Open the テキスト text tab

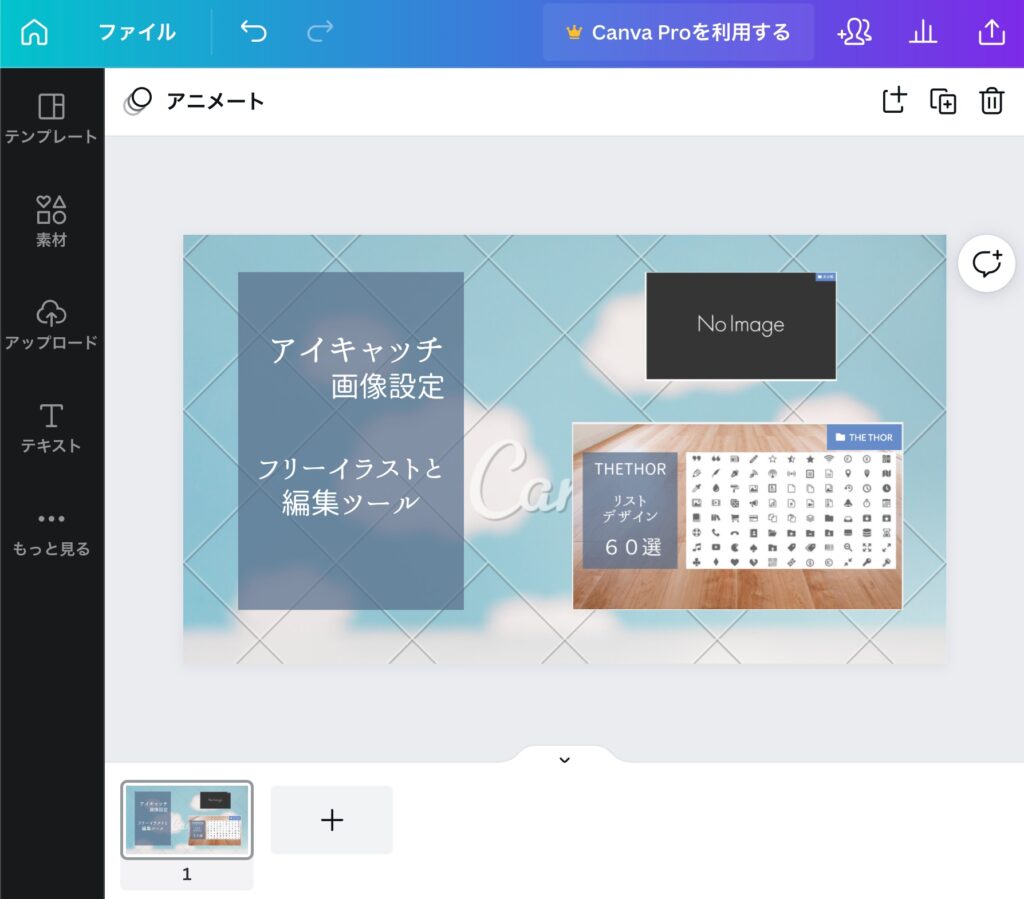(52, 428)
